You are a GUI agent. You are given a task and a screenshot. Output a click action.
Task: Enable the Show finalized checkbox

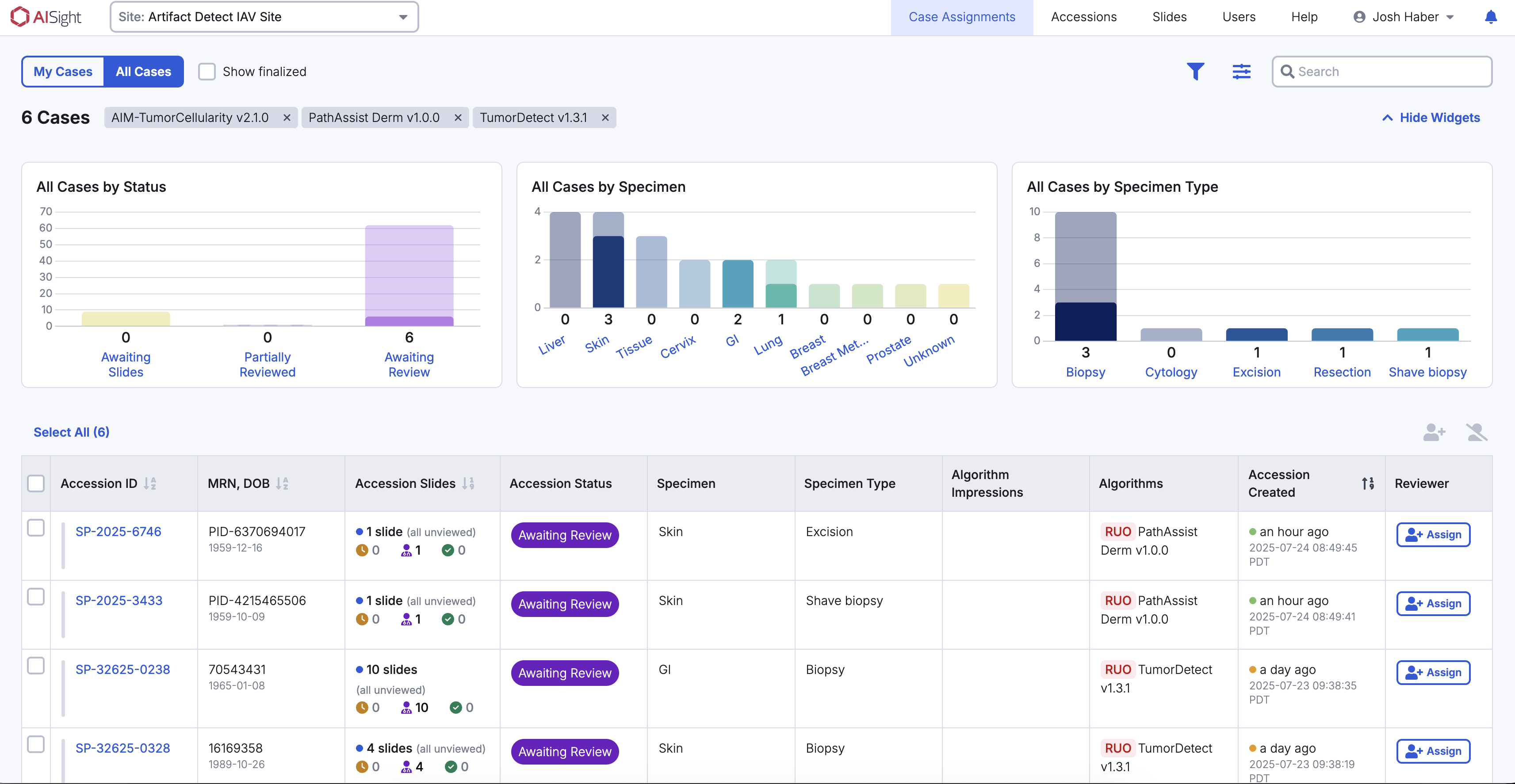click(207, 71)
